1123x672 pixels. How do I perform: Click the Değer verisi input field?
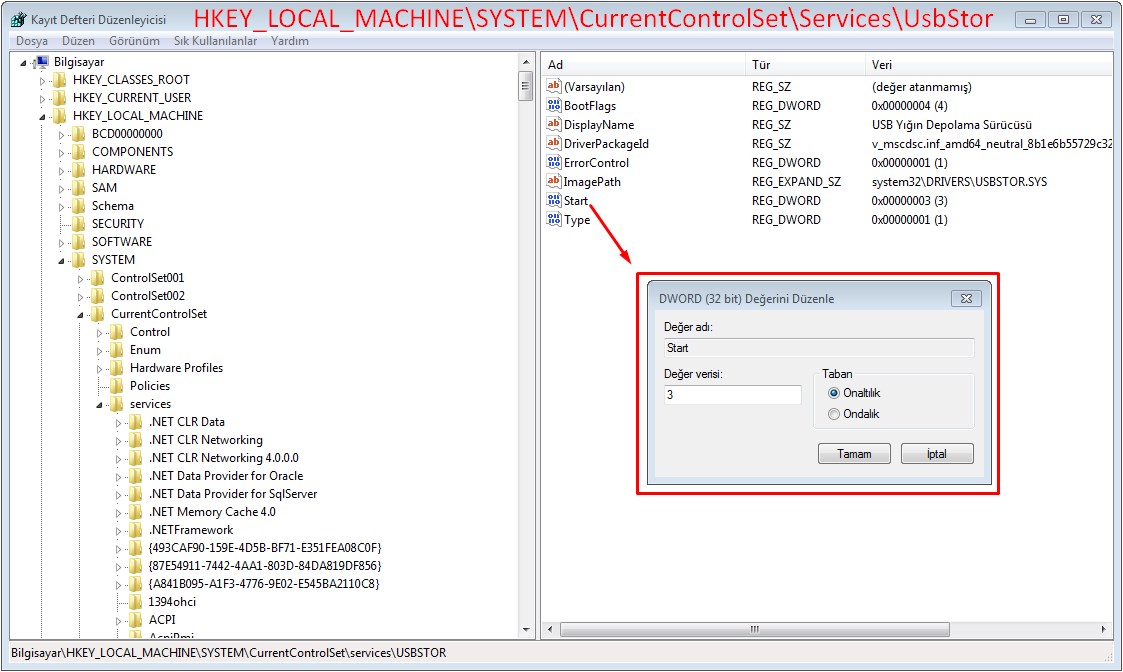coord(732,395)
